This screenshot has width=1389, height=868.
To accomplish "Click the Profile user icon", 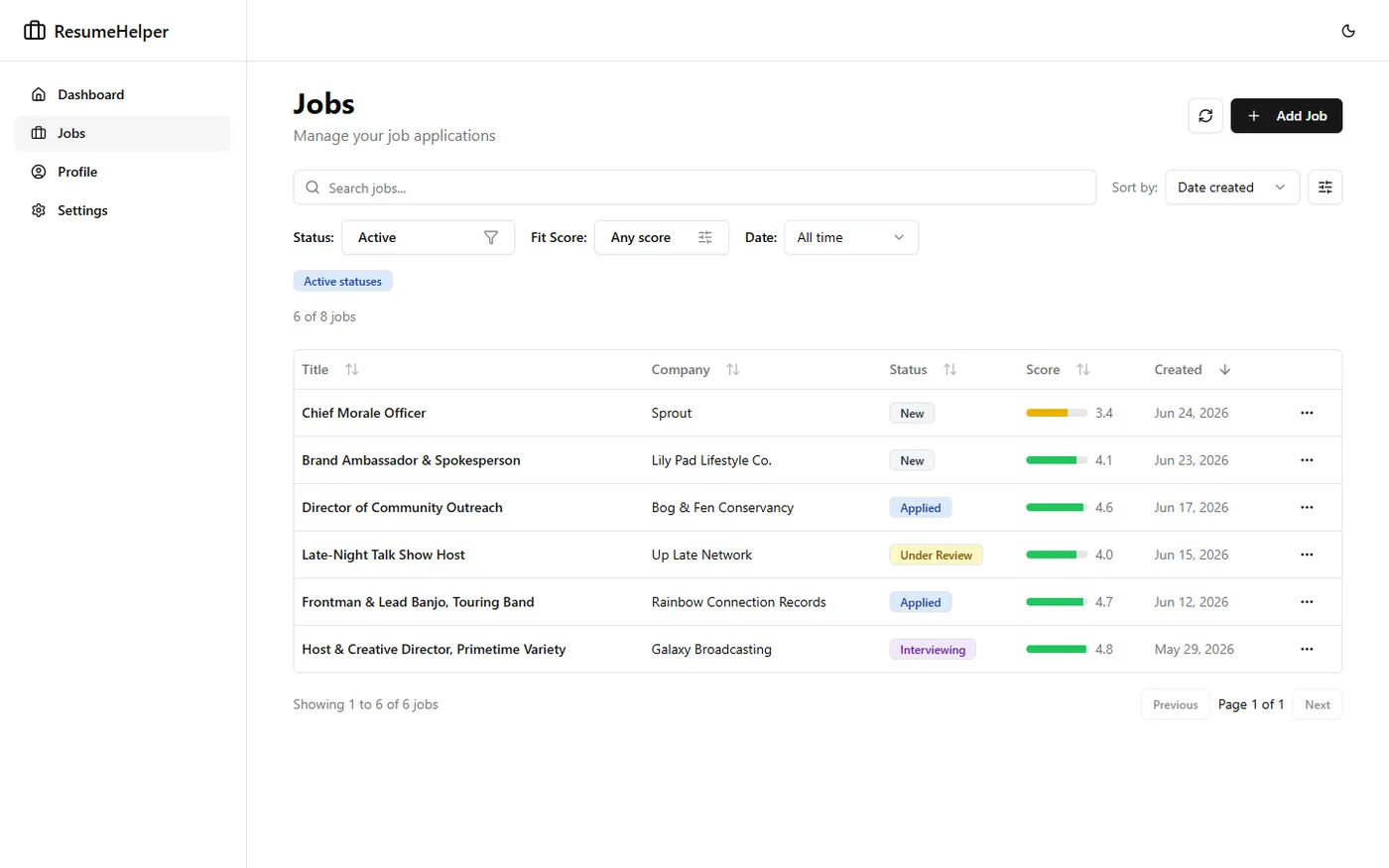I will (x=39, y=172).
